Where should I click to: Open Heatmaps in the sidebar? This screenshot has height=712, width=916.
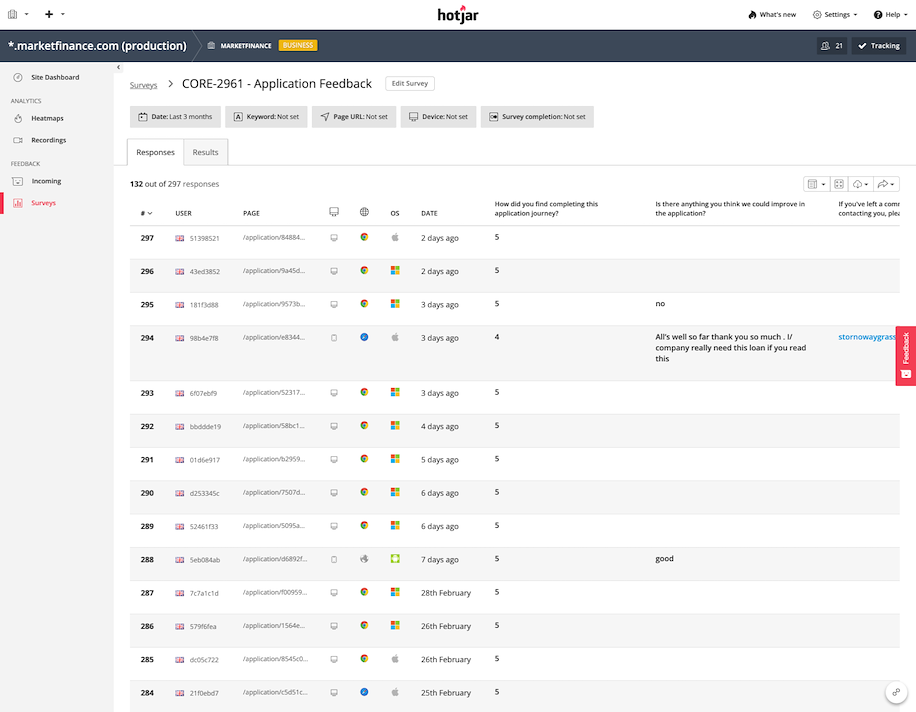[47, 119]
